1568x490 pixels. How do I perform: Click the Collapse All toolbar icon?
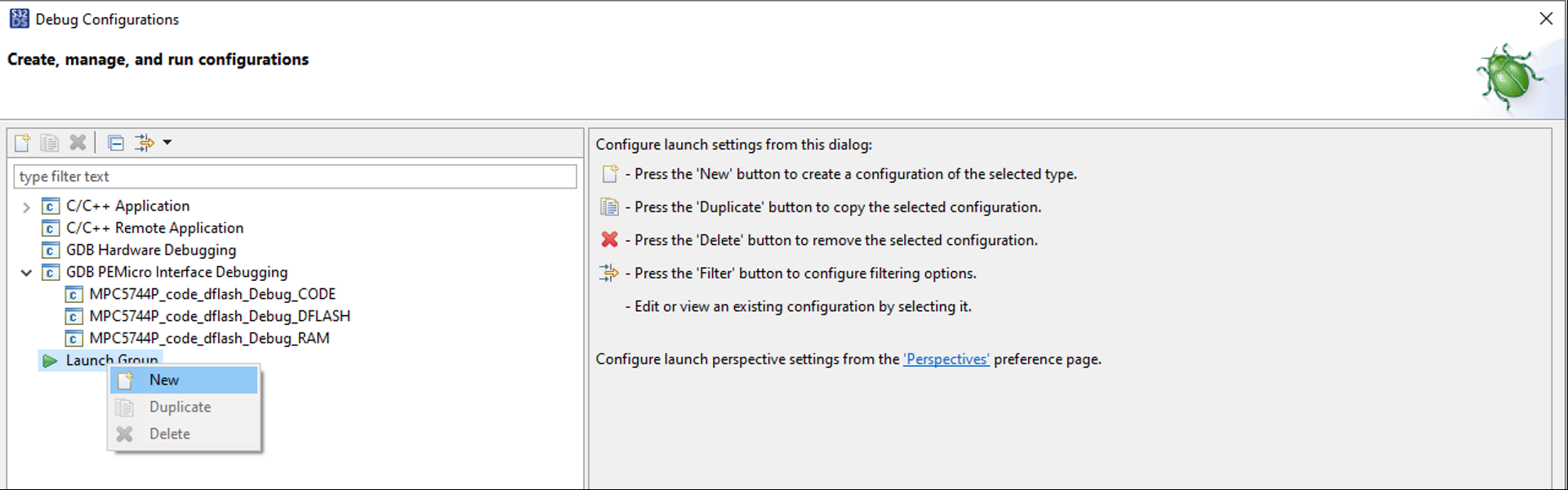116,143
